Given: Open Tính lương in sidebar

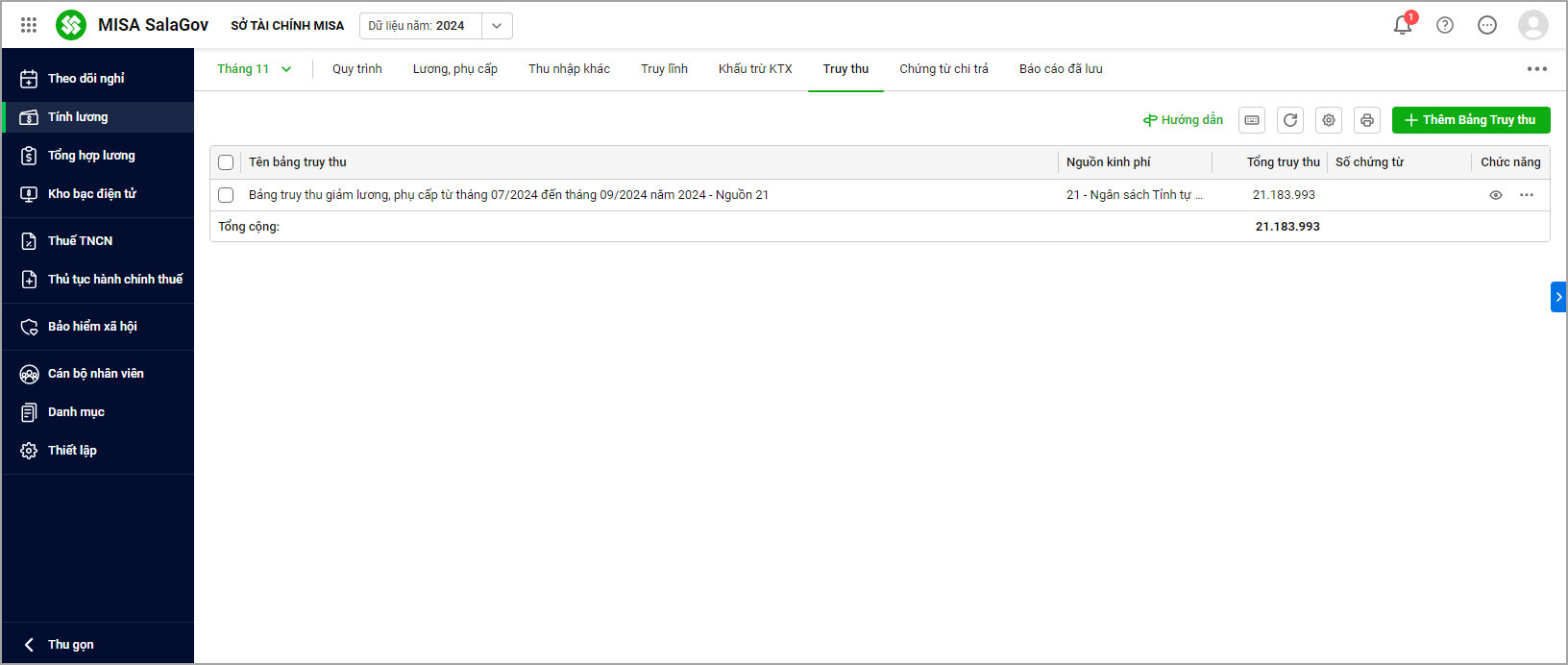Looking at the screenshot, I should click(x=98, y=117).
